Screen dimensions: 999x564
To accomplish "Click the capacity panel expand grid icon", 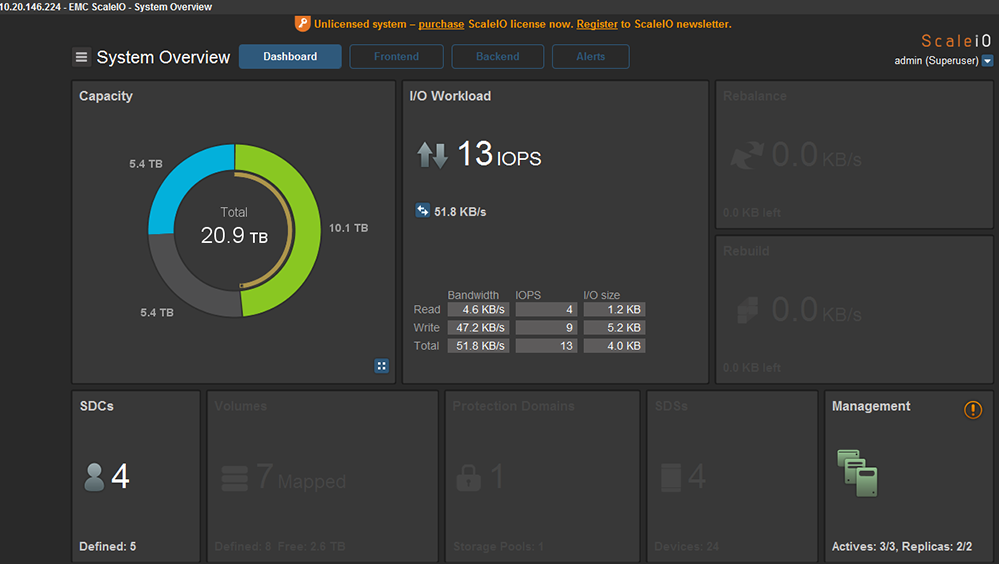I will [x=381, y=366].
